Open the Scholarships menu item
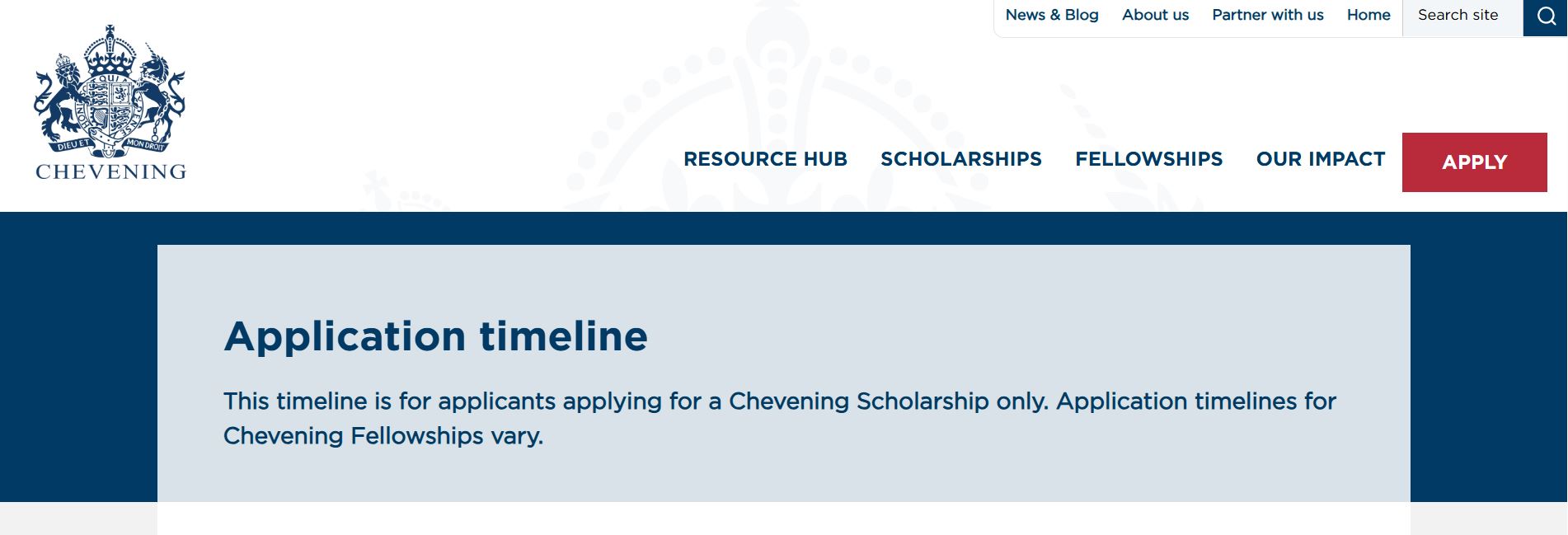 961,159
